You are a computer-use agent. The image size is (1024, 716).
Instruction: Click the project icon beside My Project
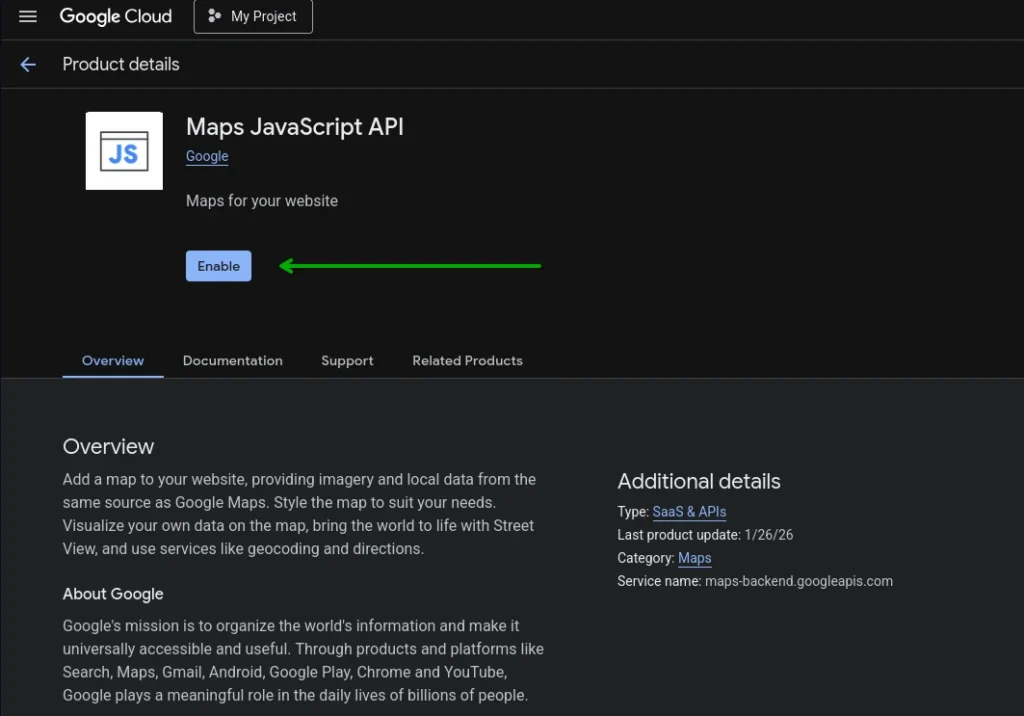(214, 17)
